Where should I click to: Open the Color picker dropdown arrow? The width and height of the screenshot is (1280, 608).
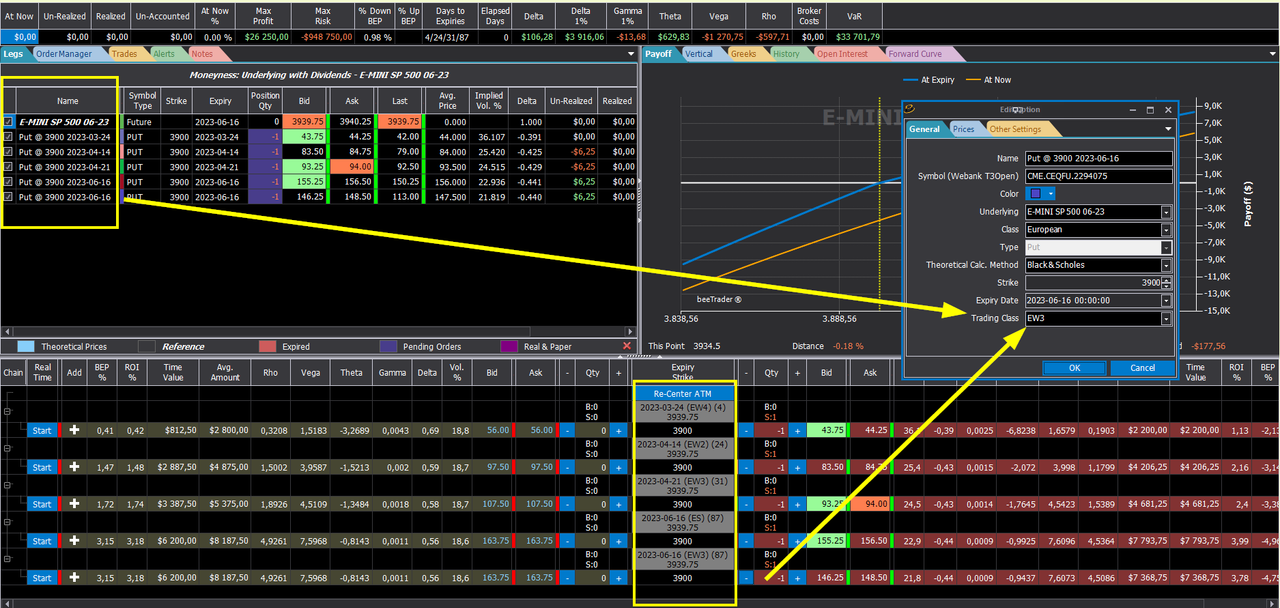[x=1050, y=194]
